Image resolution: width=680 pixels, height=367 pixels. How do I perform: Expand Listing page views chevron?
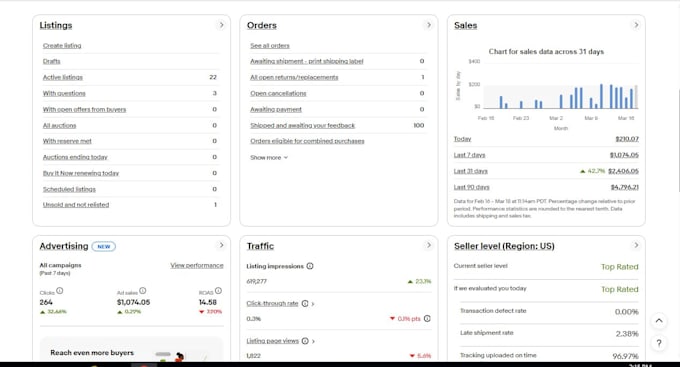(x=313, y=341)
